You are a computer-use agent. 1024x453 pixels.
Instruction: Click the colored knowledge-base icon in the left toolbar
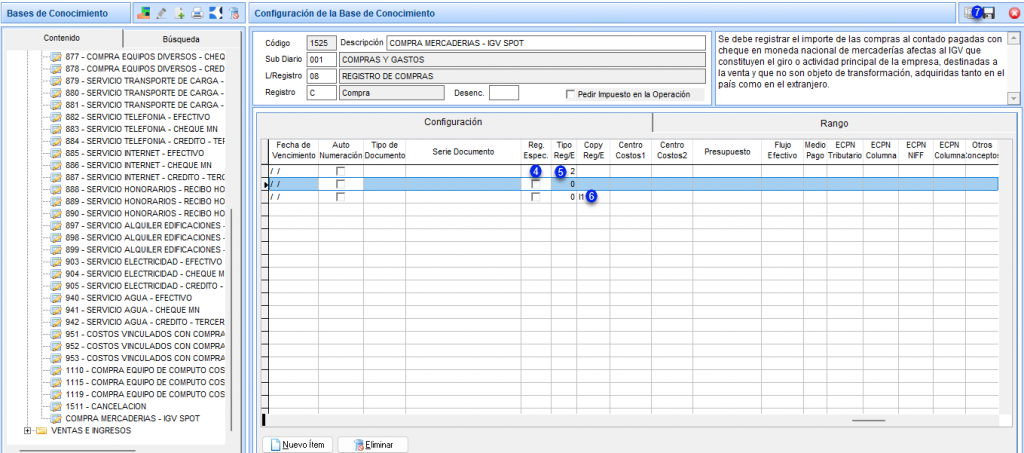(145, 12)
